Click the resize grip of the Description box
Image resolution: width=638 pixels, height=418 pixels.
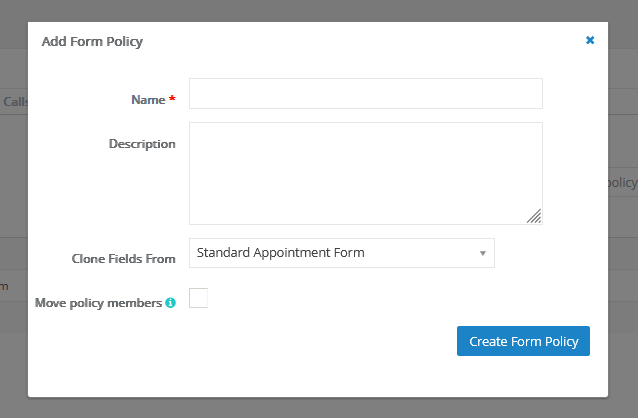tap(534, 216)
